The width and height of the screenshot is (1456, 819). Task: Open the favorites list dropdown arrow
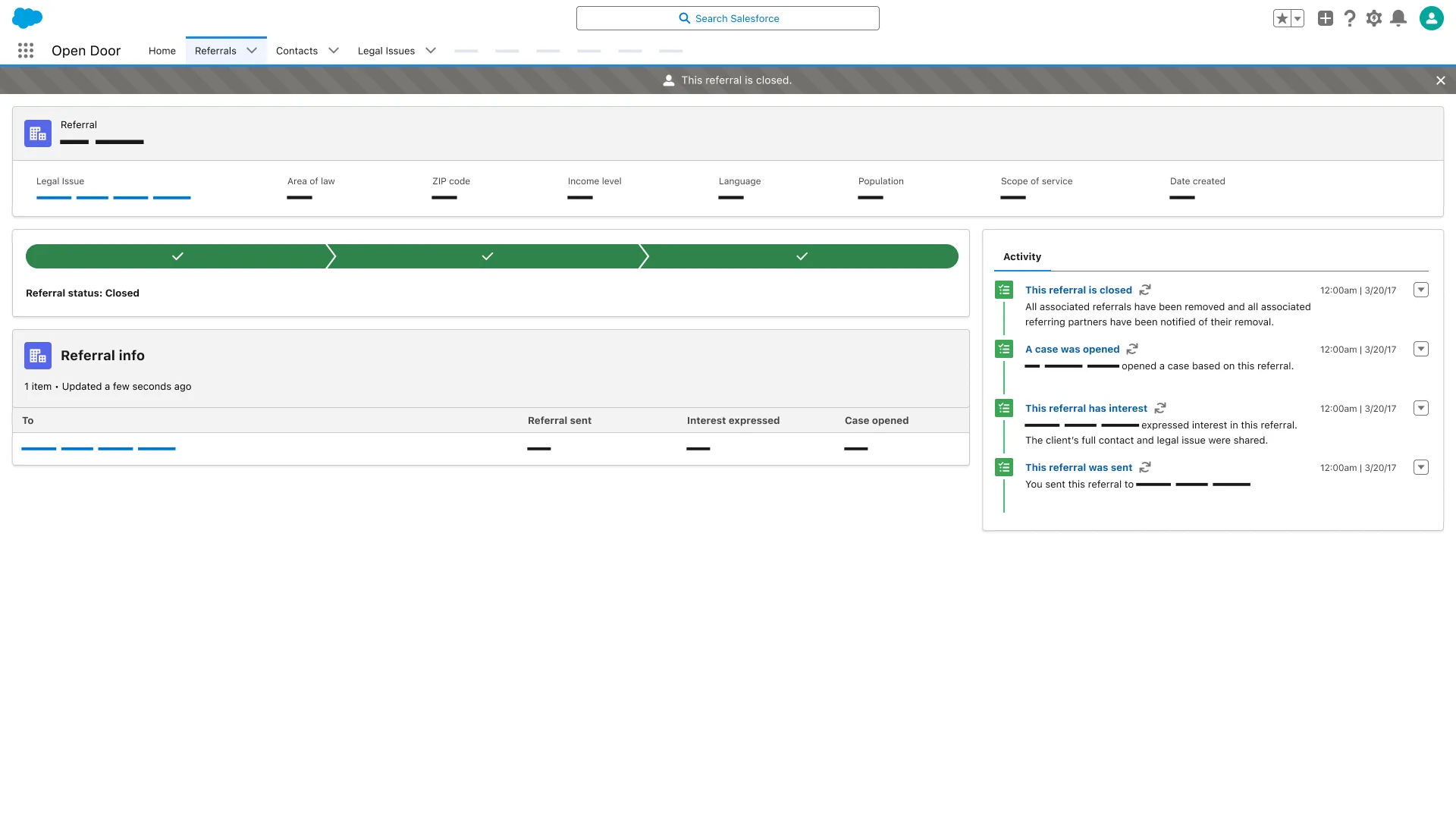click(x=1298, y=18)
